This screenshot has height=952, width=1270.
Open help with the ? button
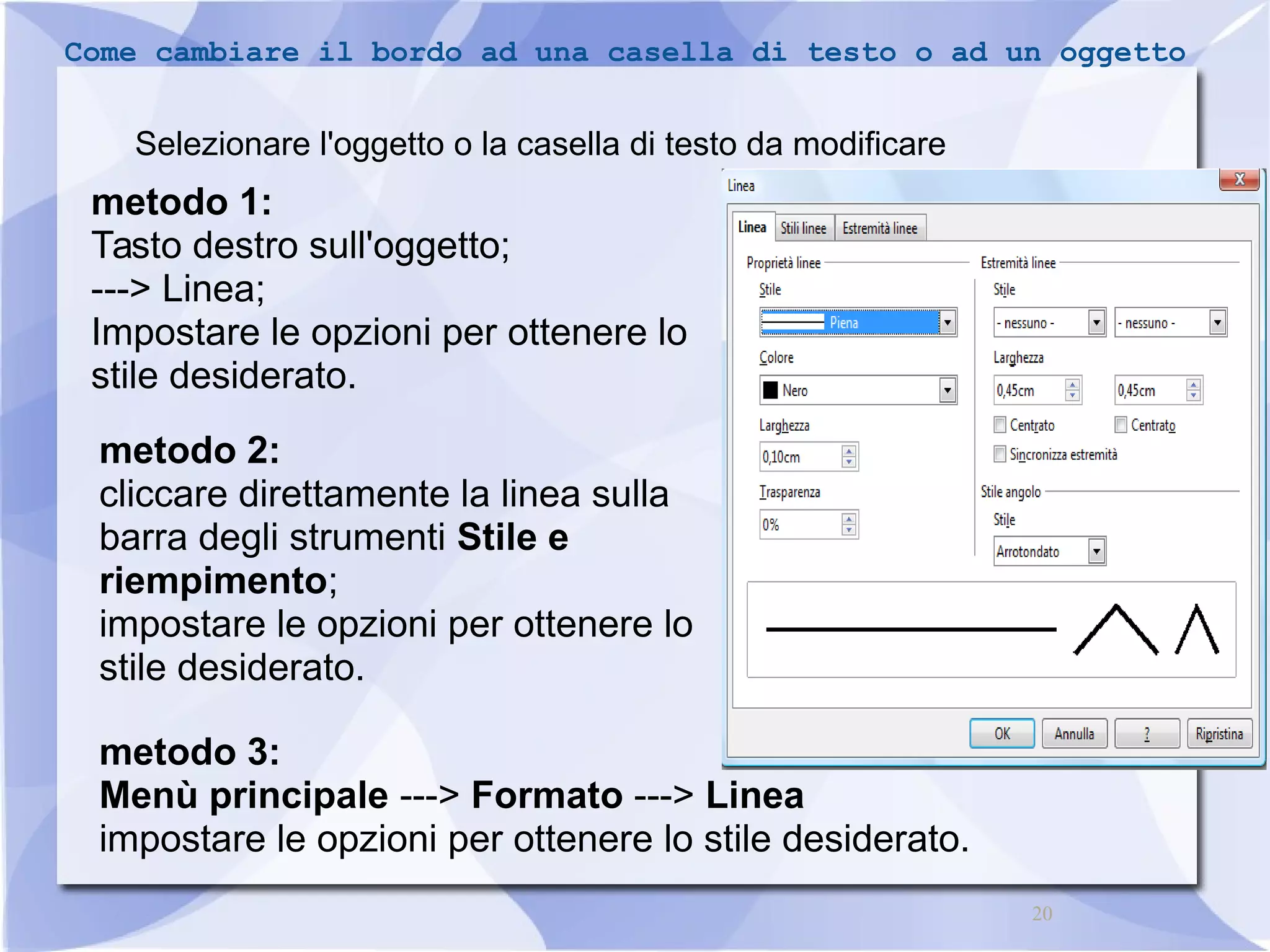(x=1147, y=734)
